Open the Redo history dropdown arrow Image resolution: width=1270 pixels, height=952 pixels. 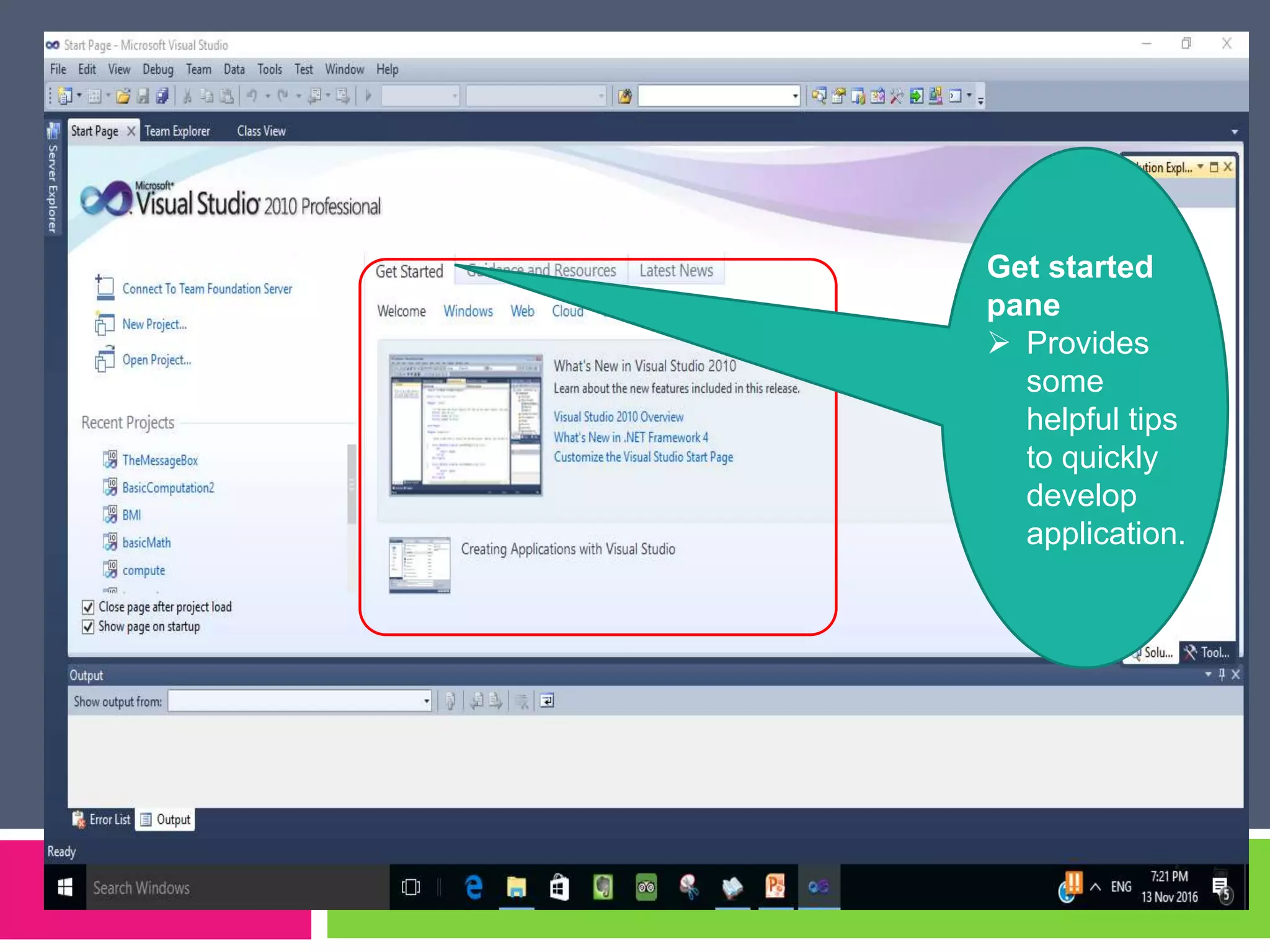[298, 96]
